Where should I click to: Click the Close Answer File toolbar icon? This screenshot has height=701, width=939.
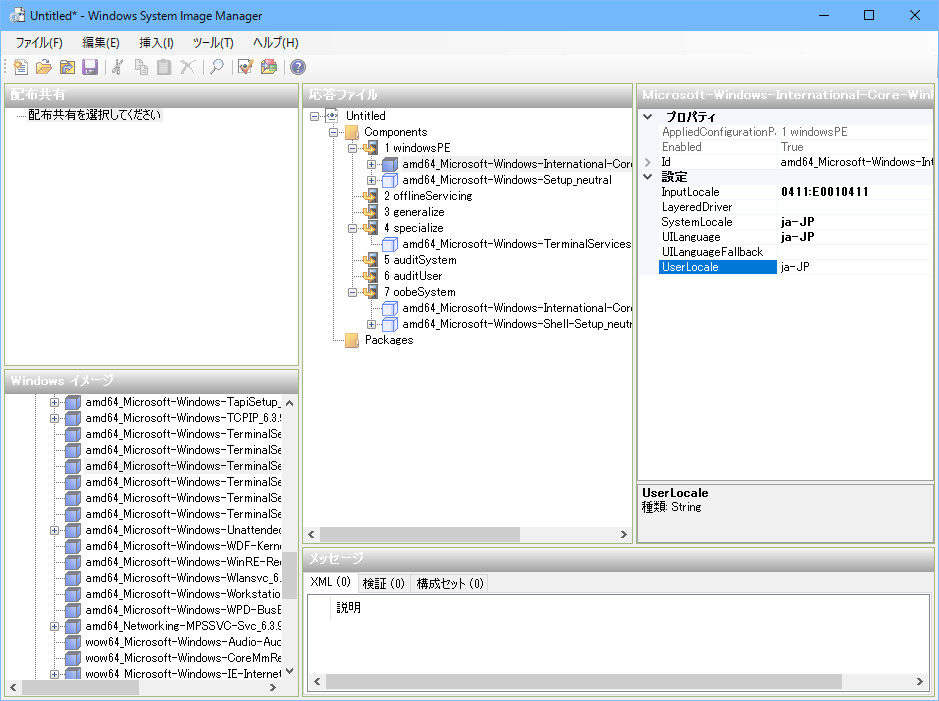click(66, 67)
